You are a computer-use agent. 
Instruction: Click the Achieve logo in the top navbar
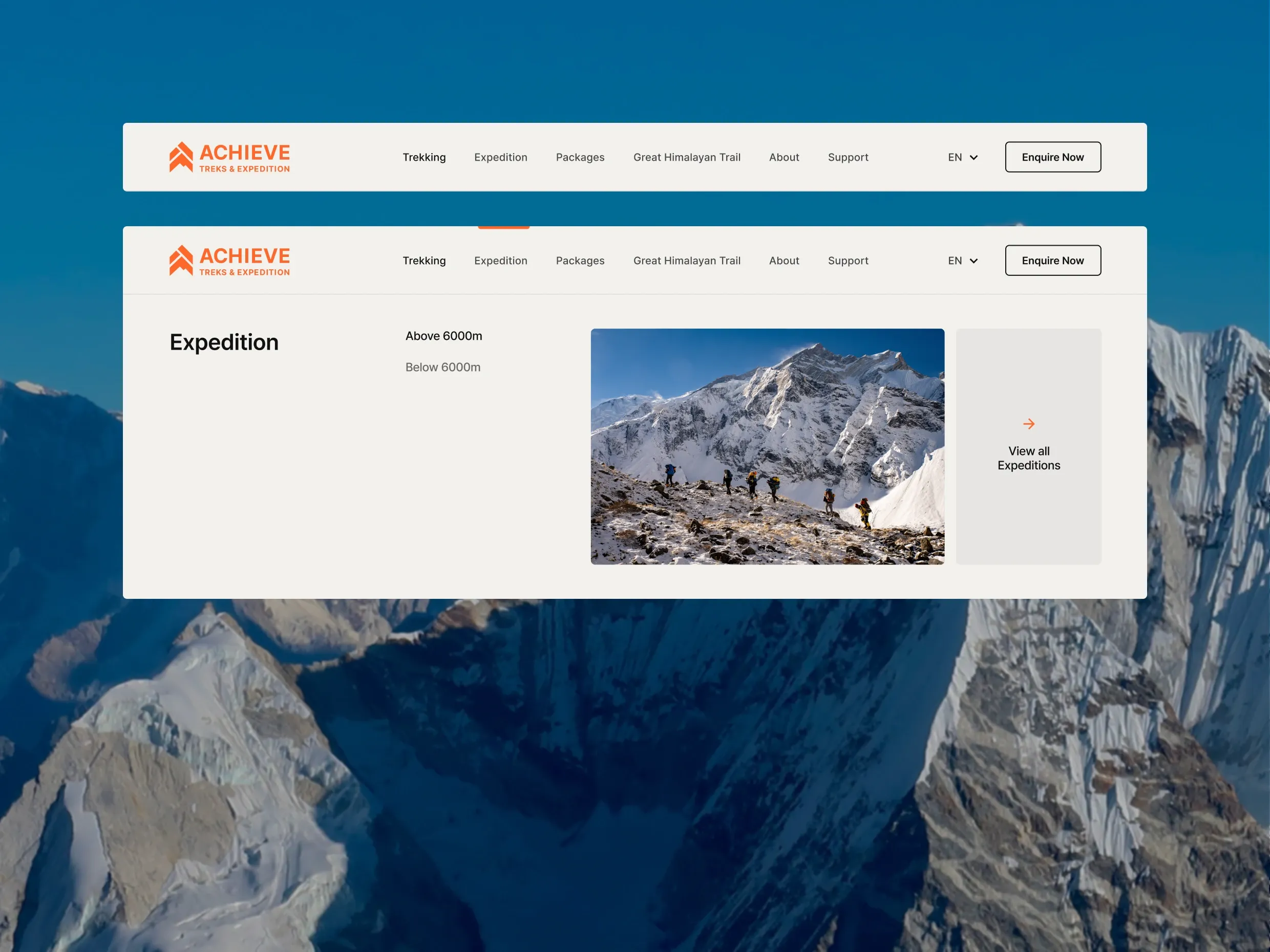pos(229,157)
